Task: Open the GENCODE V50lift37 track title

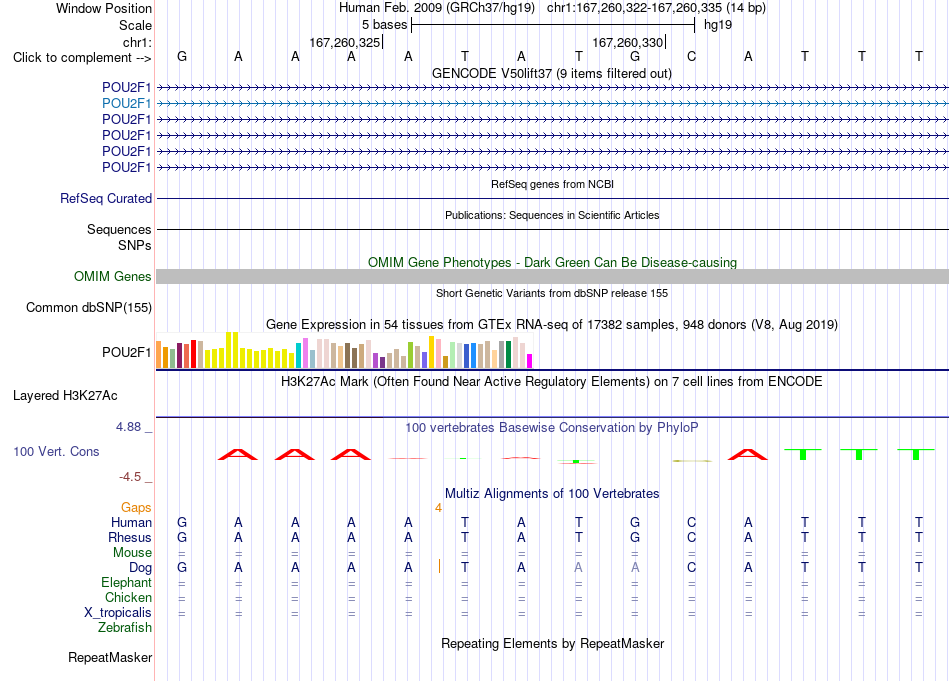Action: pyautogui.click(x=552, y=73)
